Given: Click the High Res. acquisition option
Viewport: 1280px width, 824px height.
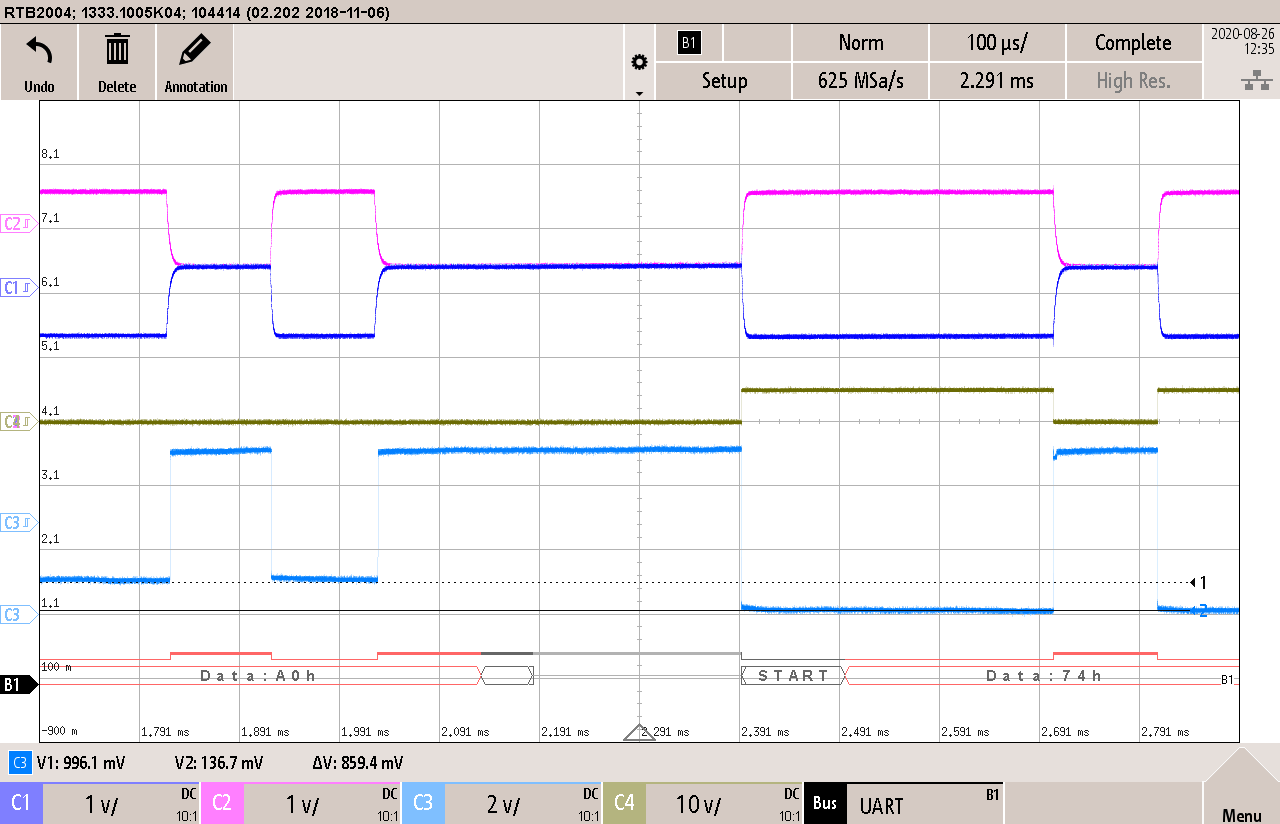Looking at the screenshot, I should [x=1133, y=81].
